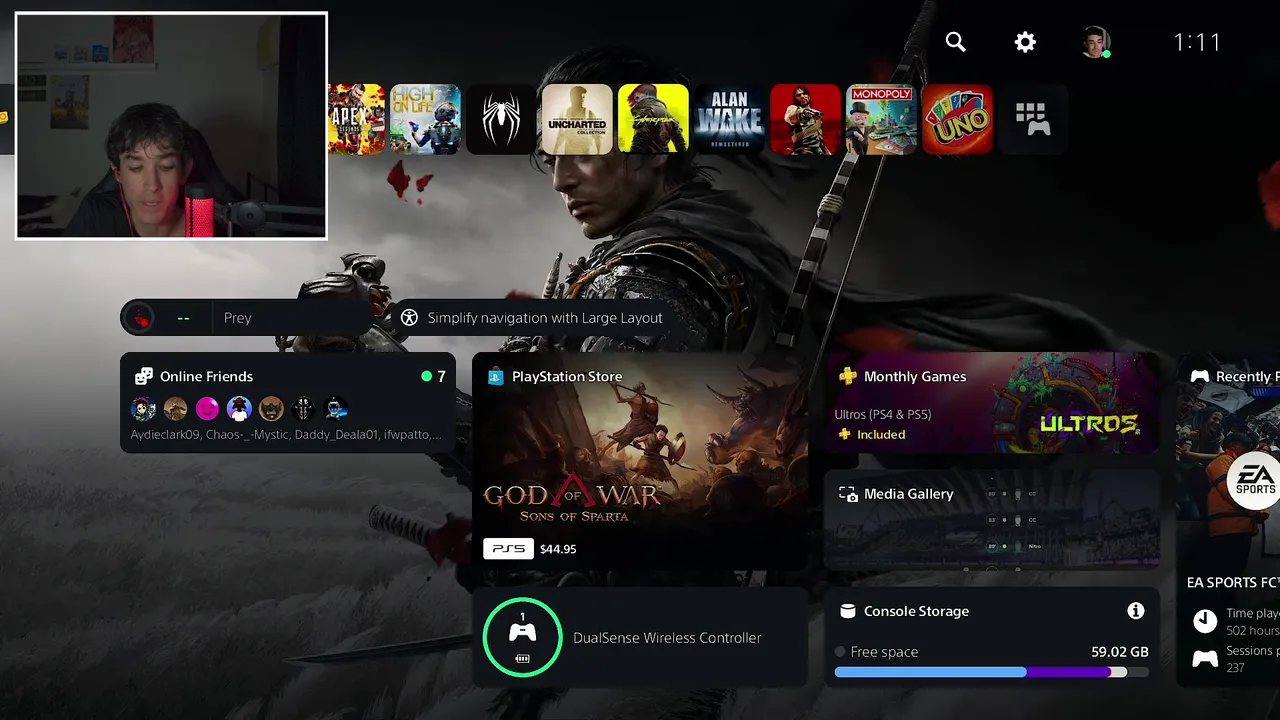1280x720 pixels.
Task: Click the Console Storage drive icon
Action: (x=848, y=611)
